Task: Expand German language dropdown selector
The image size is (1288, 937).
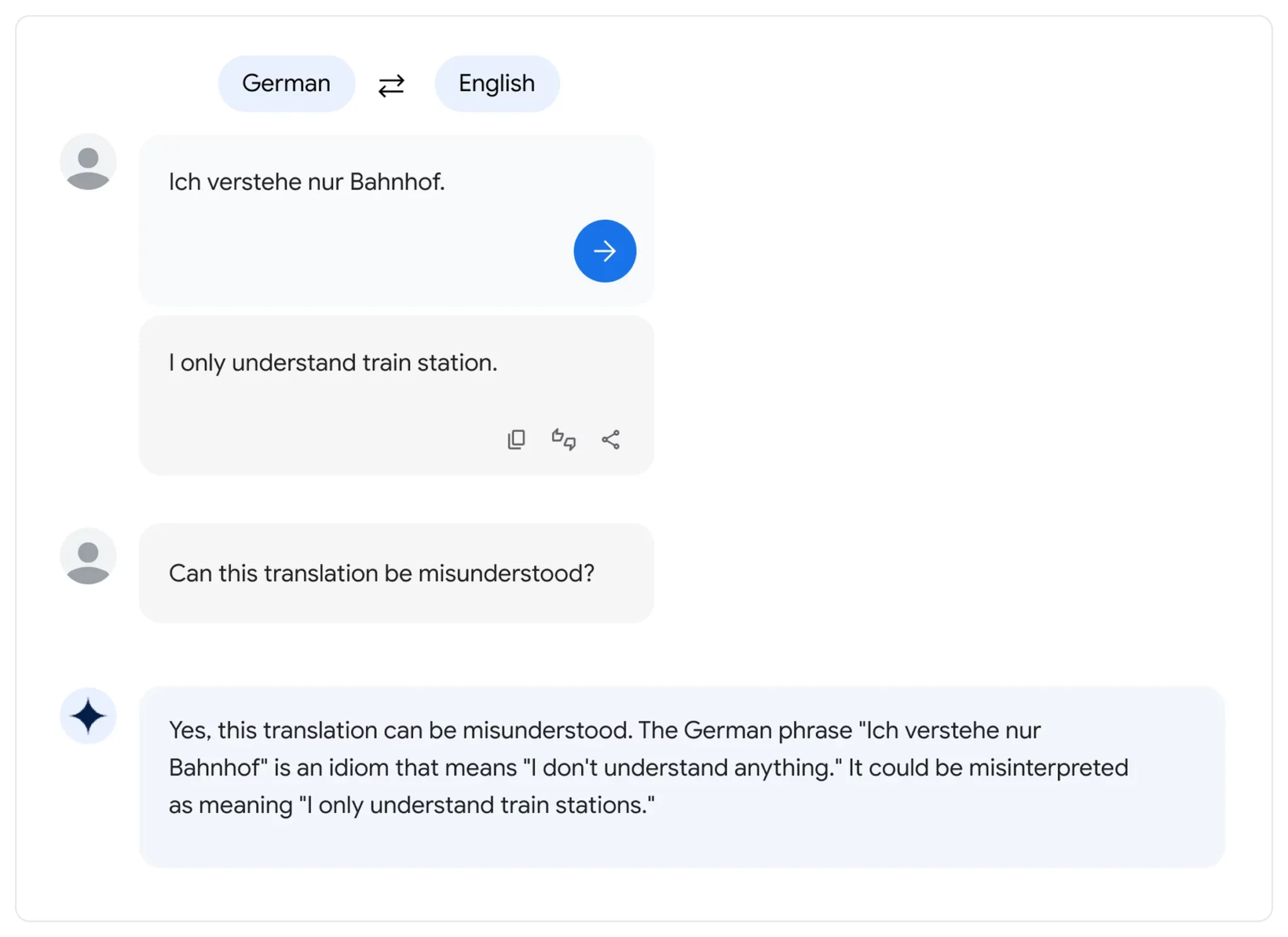Action: (287, 83)
